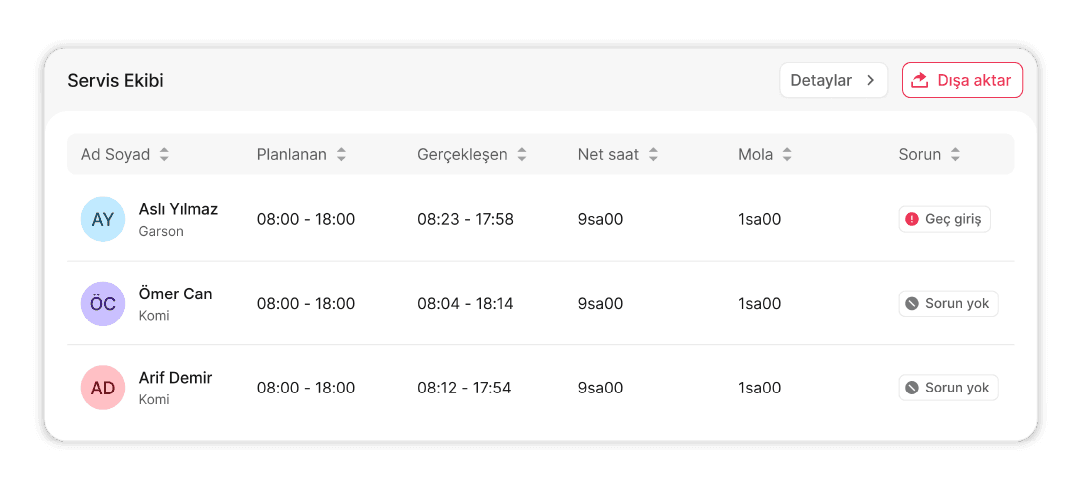The height and width of the screenshot is (490, 1081).
Task: Click the AY avatar for Aslı Yılmaz
Action: click(103, 220)
